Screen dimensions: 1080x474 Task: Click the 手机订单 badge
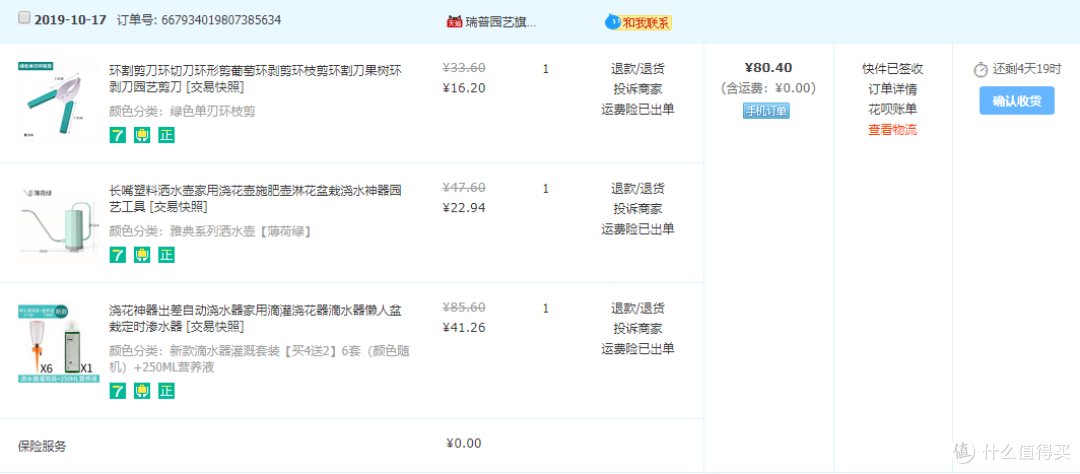(x=766, y=111)
